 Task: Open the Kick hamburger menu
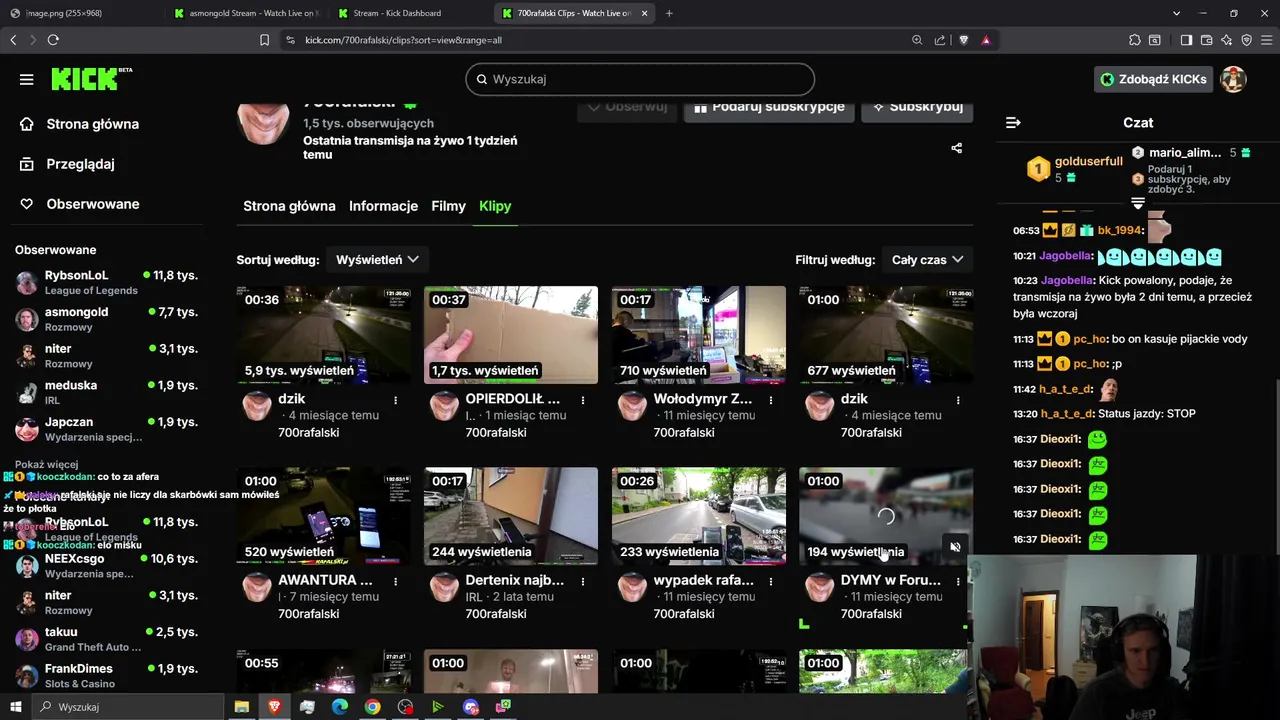(x=27, y=79)
